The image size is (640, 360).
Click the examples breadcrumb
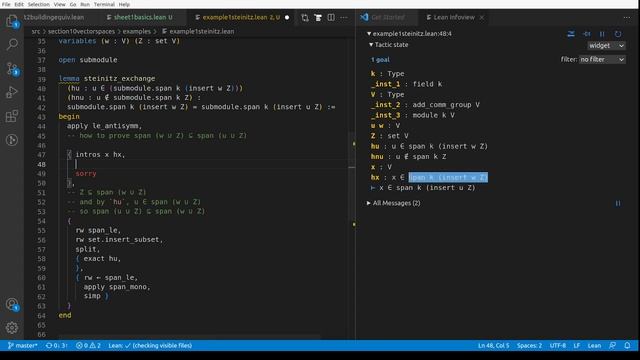[x=137, y=31]
